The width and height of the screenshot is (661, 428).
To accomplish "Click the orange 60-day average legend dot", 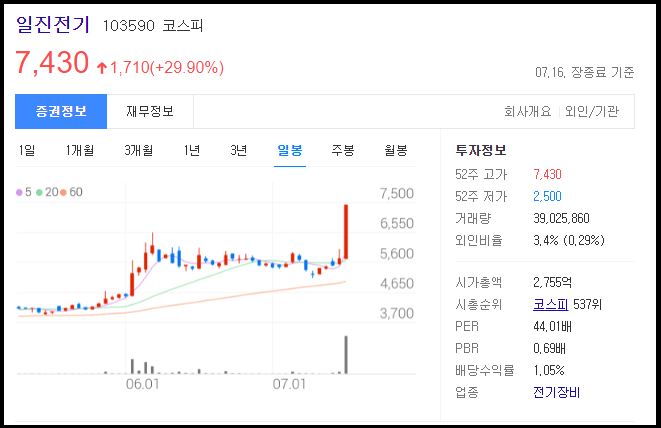I will click(x=63, y=193).
